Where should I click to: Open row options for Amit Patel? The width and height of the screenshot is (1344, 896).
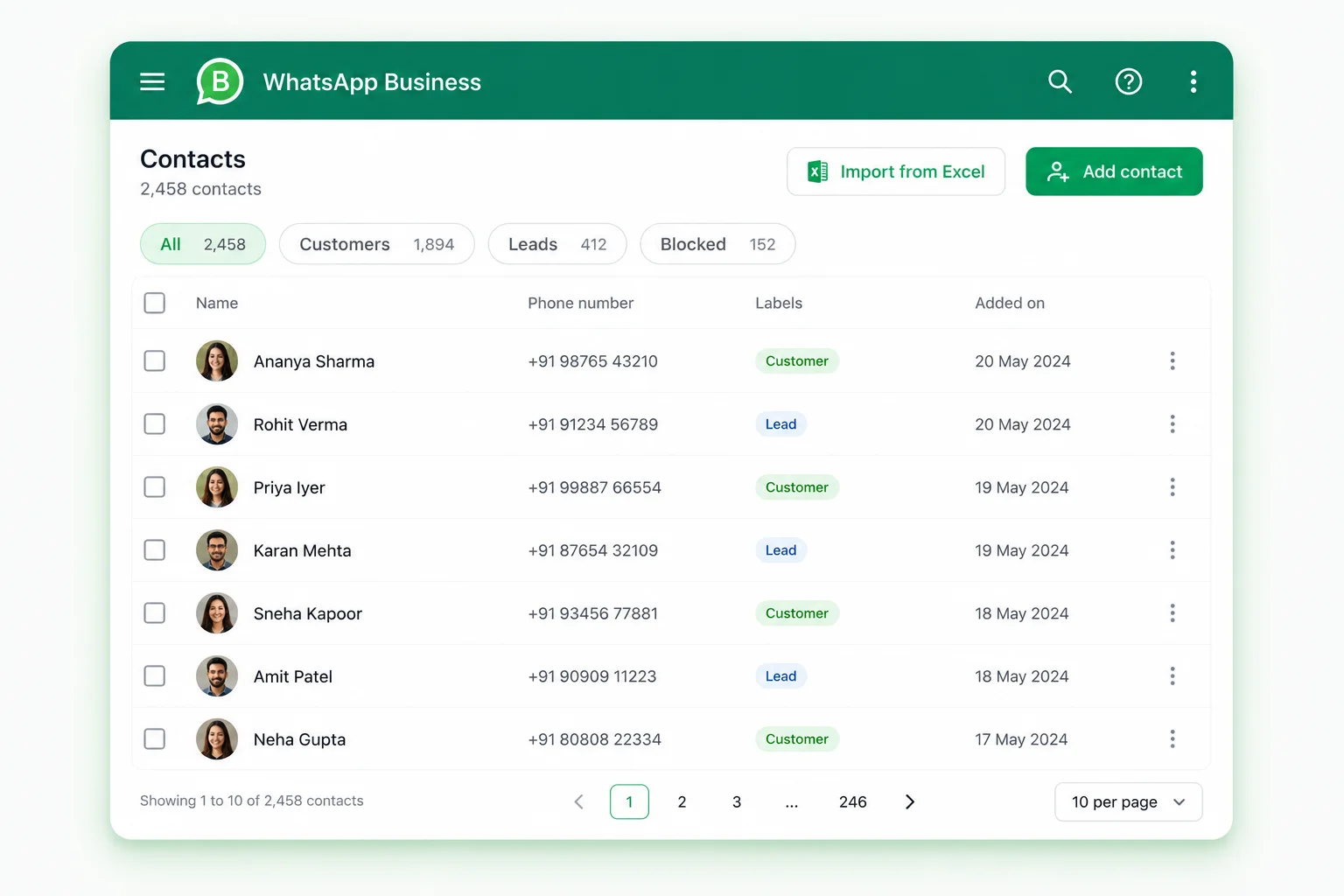pos(1172,676)
